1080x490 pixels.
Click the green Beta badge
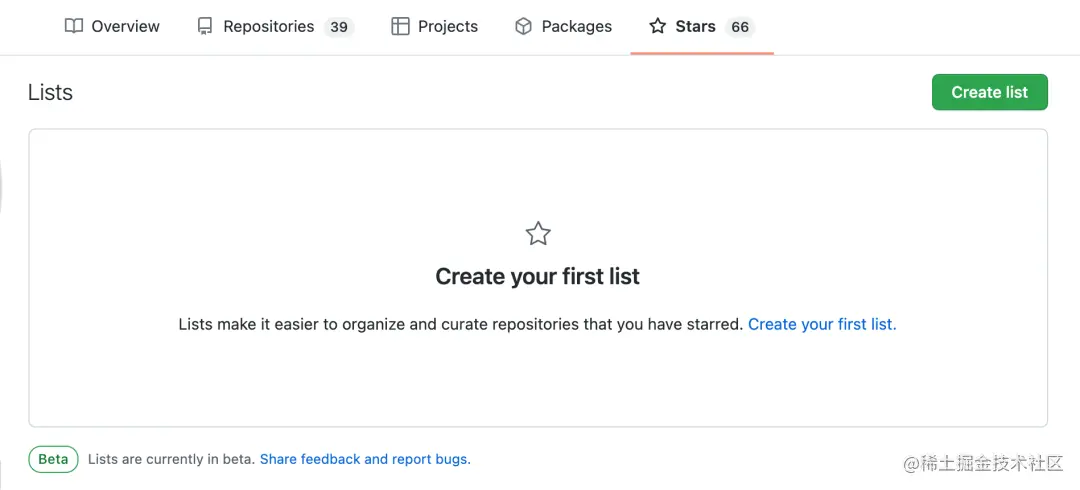53,459
